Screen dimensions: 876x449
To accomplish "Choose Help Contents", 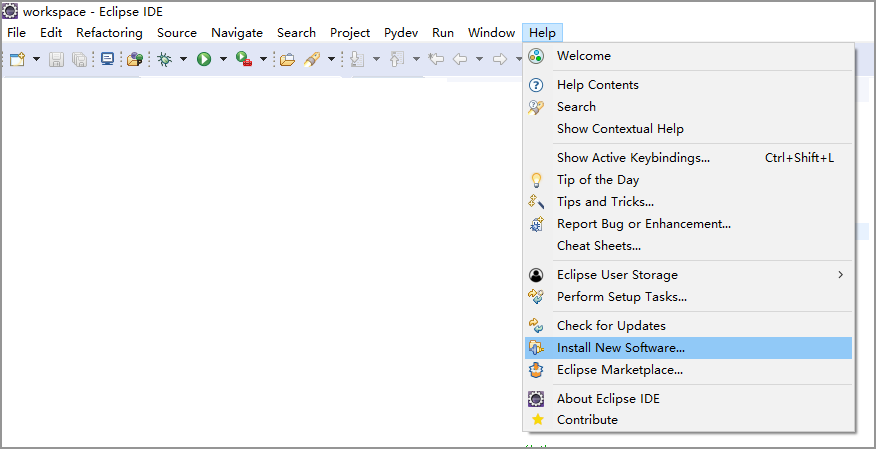I will [688, 85].
